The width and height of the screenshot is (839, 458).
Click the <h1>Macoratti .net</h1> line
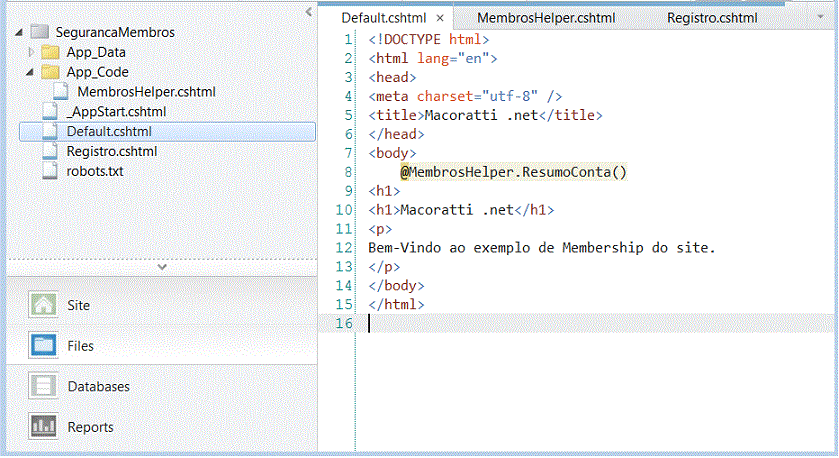tap(461, 210)
